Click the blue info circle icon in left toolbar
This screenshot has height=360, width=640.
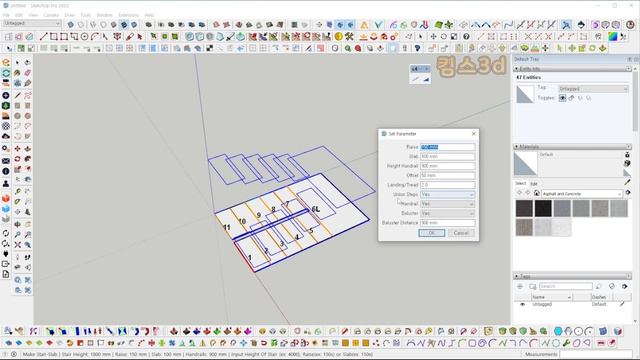pyautogui.click(x=6, y=171)
